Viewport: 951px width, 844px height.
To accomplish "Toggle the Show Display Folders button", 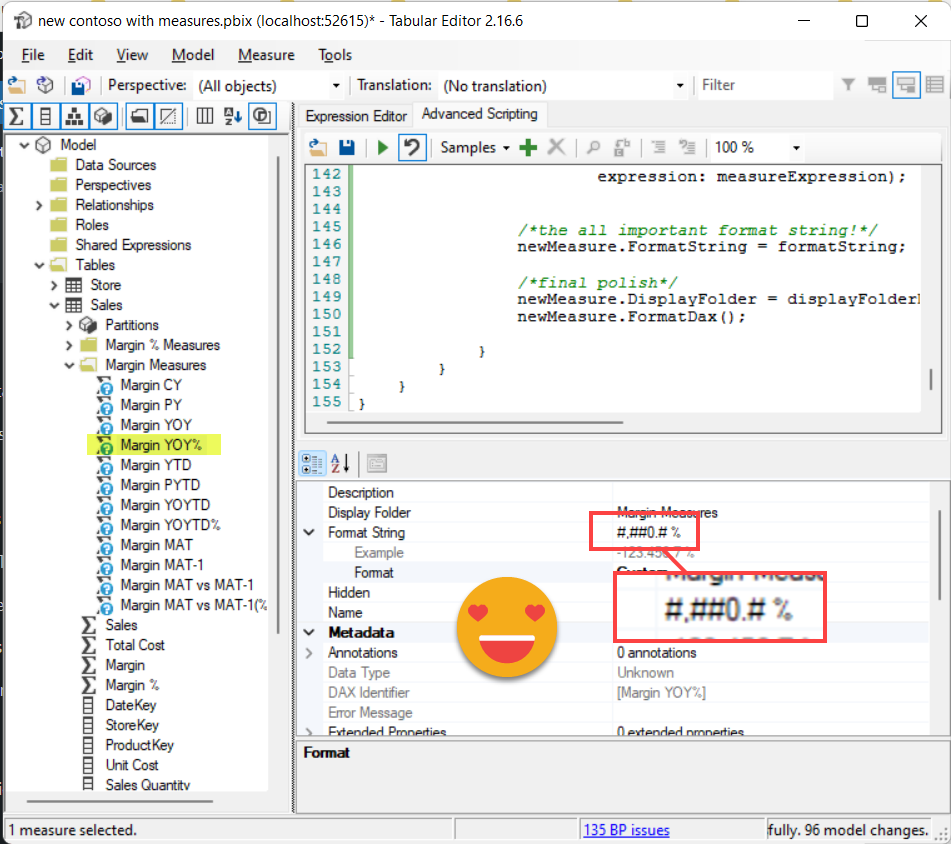I will pos(140,116).
